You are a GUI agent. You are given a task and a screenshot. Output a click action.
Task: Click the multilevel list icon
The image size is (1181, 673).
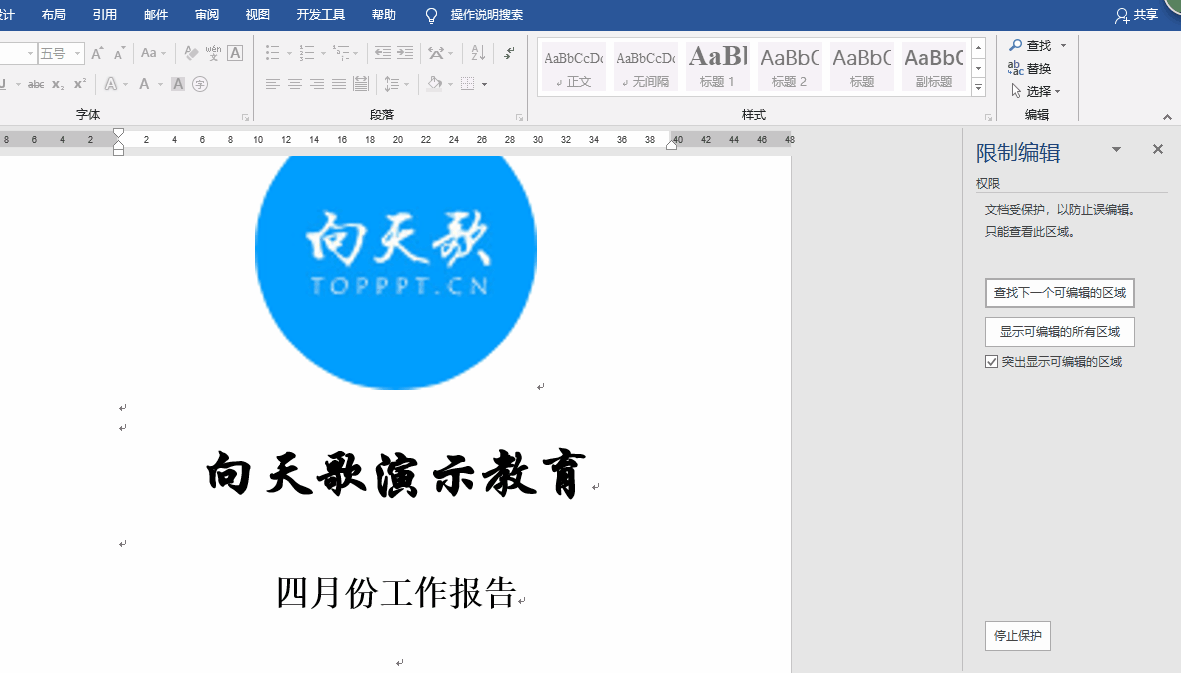click(342, 53)
